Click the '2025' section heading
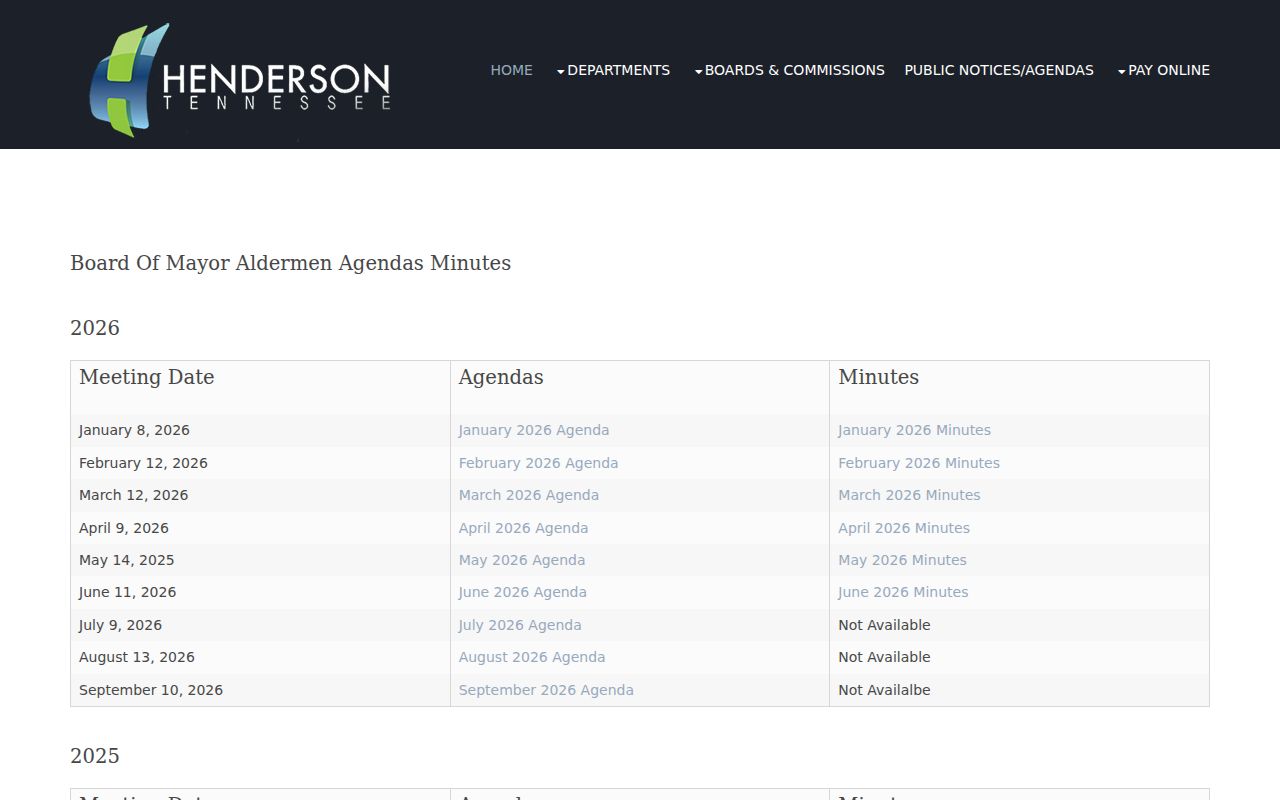 (95, 756)
